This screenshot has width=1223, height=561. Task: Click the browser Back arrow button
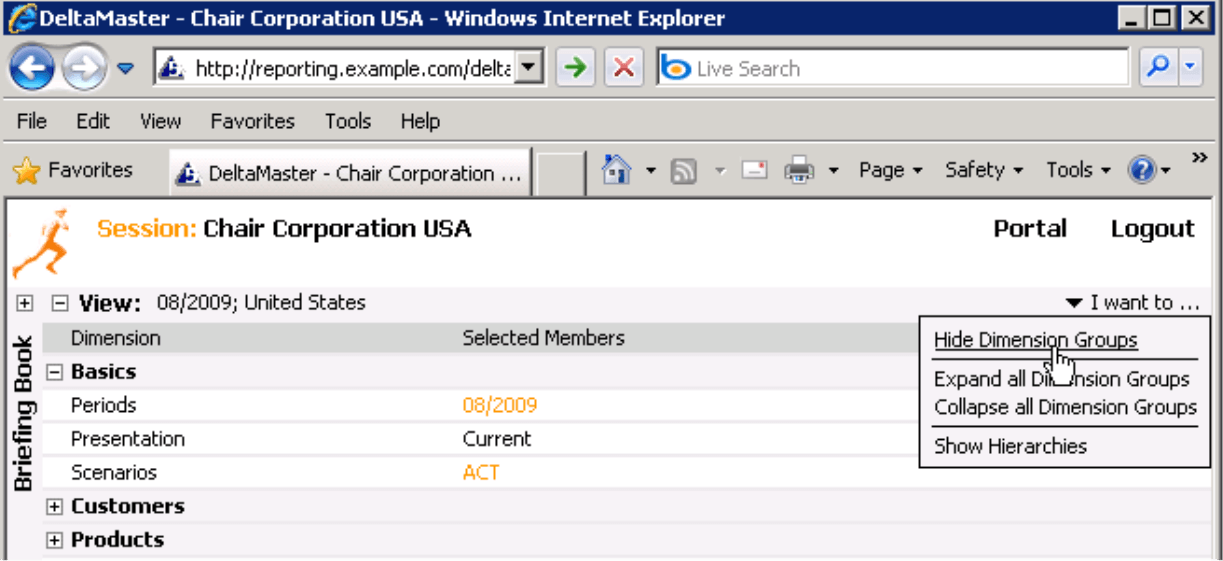[34, 68]
